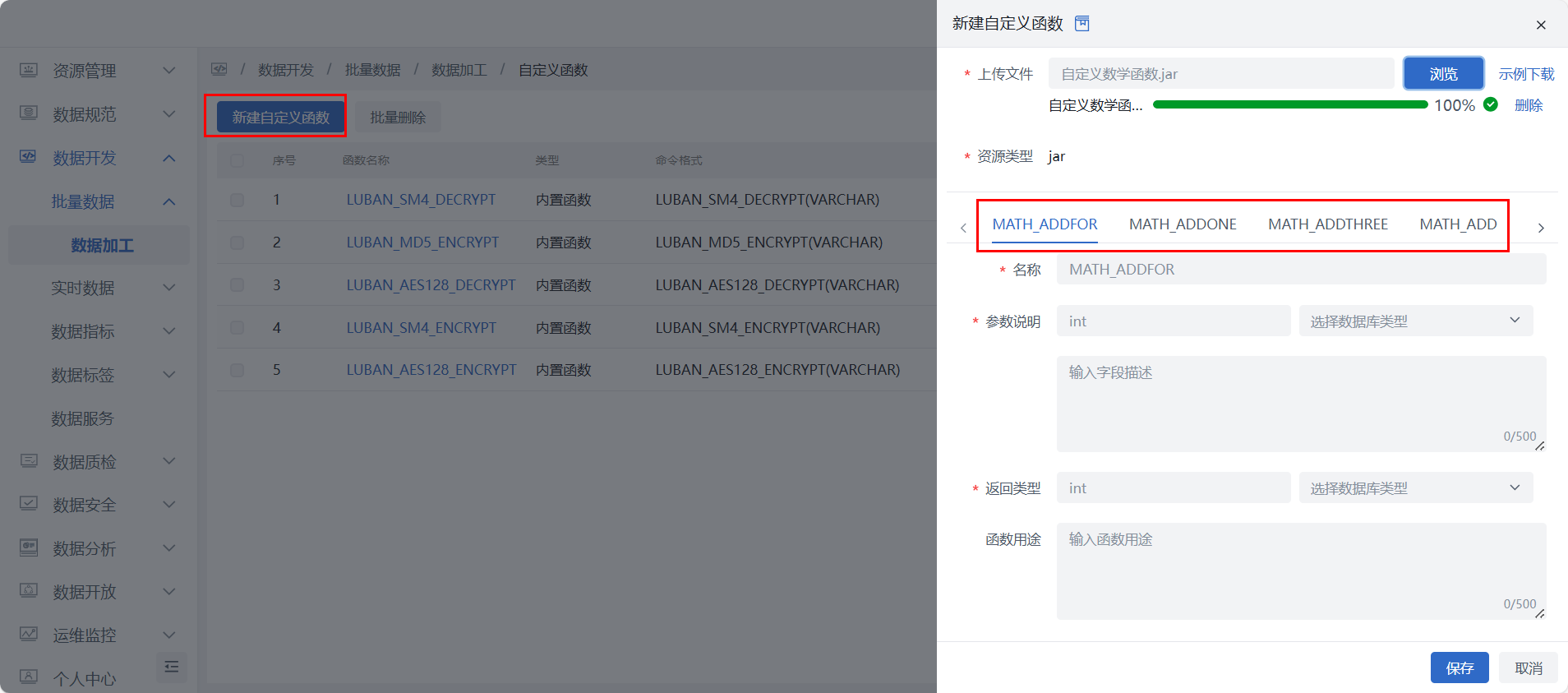The width and height of the screenshot is (1568, 693).
Task: Check the row for LUBAN_SM4_DECRYPT
Action: [x=237, y=200]
